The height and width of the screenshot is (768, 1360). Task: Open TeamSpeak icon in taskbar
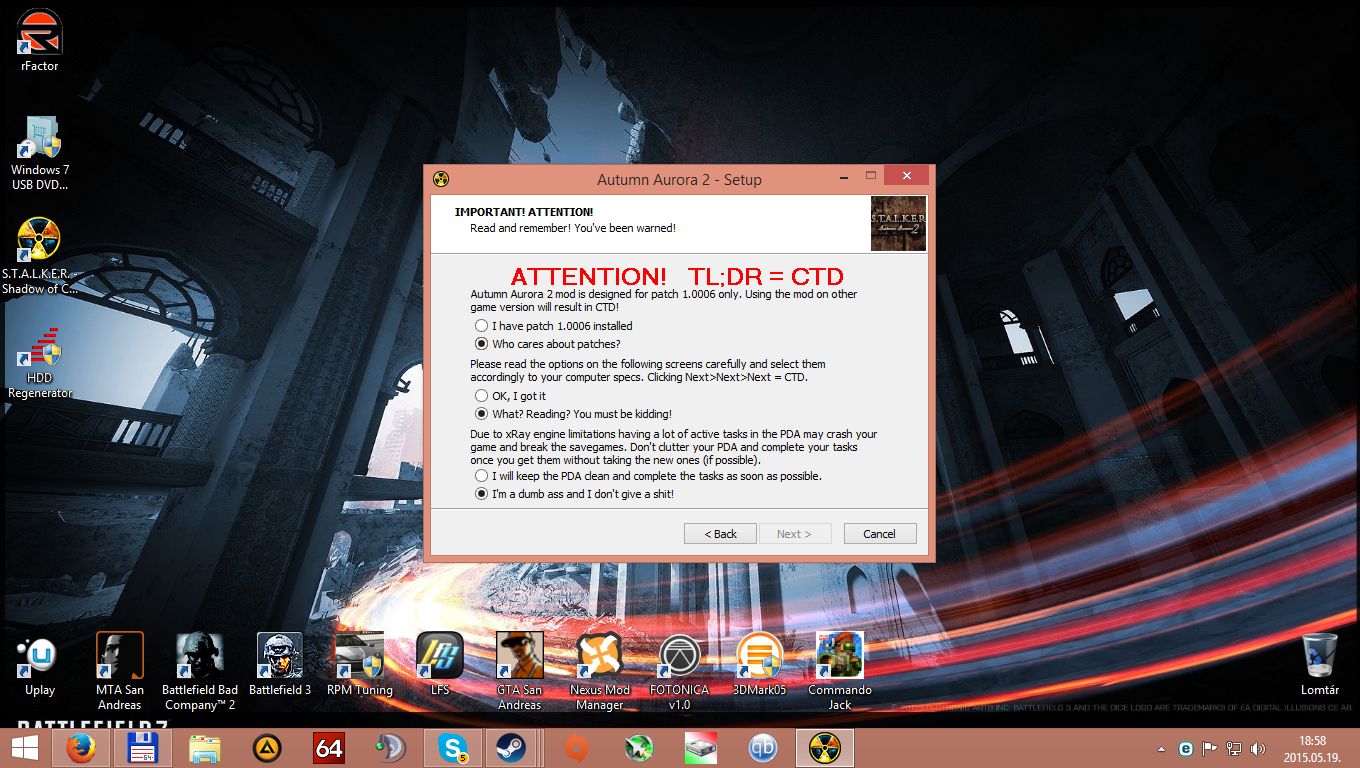(391, 748)
